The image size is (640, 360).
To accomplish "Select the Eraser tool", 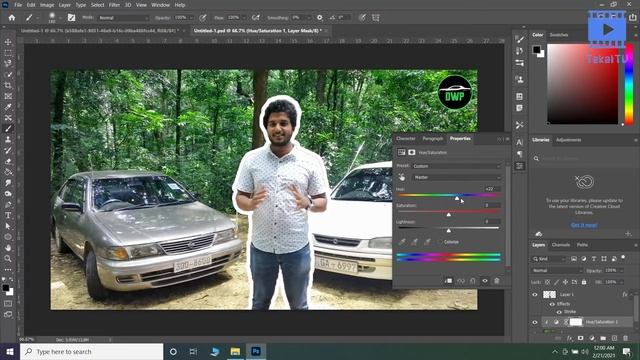I will coord(8,161).
